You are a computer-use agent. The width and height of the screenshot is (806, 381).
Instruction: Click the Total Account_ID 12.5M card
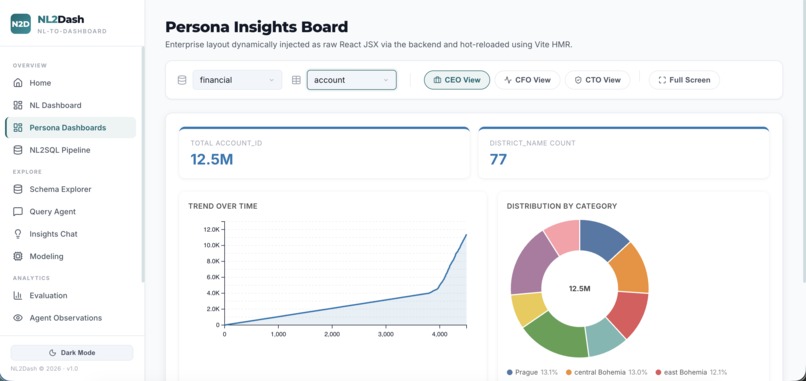click(x=324, y=153)
